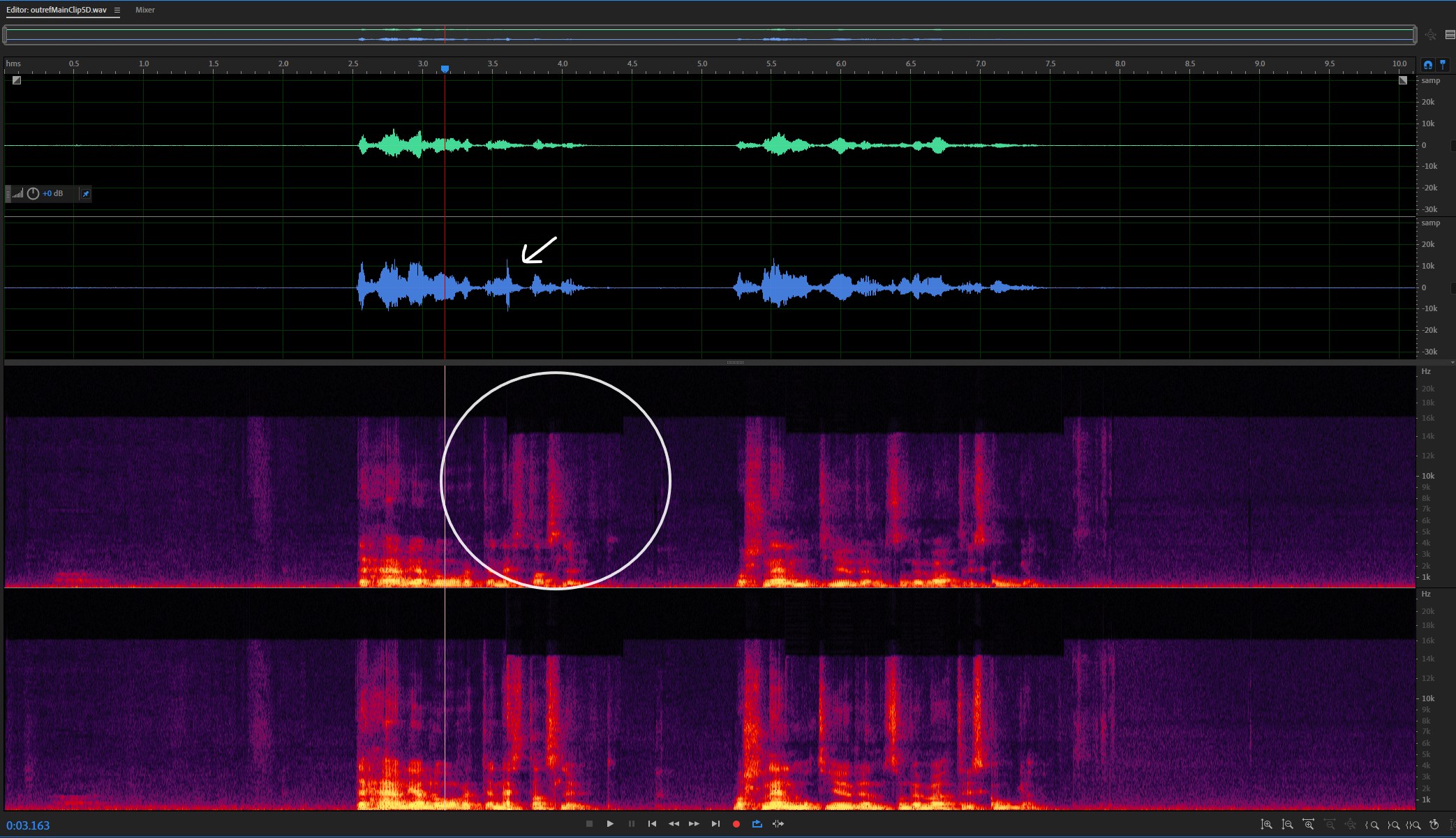The width and height of the screenshot is (1456, 838).
Task: Click the +0 dB HUD volume knob
Action: coord(33,194)
